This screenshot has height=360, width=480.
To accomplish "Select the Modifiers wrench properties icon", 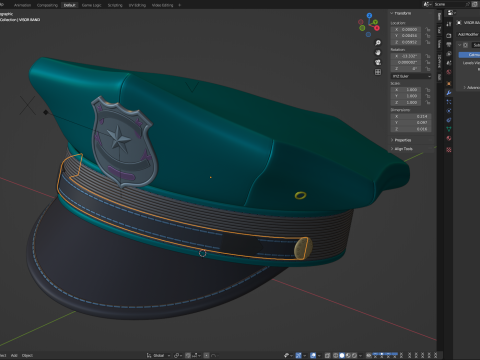I will [x=449, y=93].
